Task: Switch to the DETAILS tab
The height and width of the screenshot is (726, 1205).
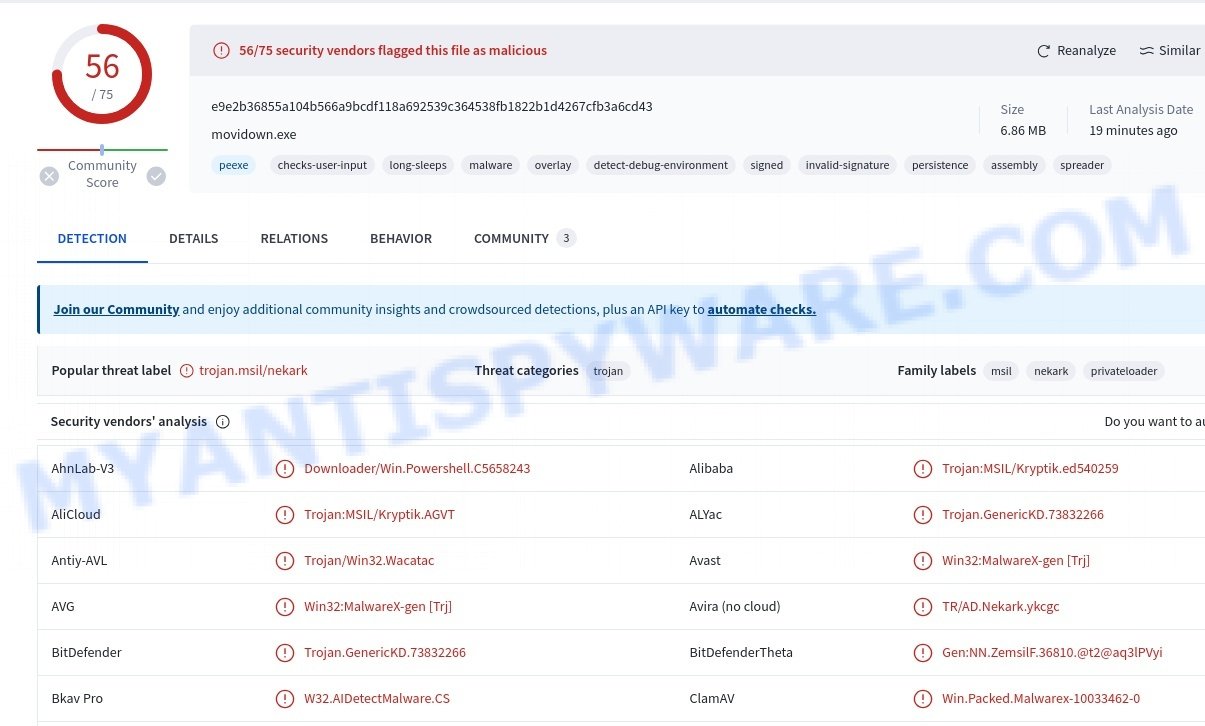Action: [x=194, y=239]
